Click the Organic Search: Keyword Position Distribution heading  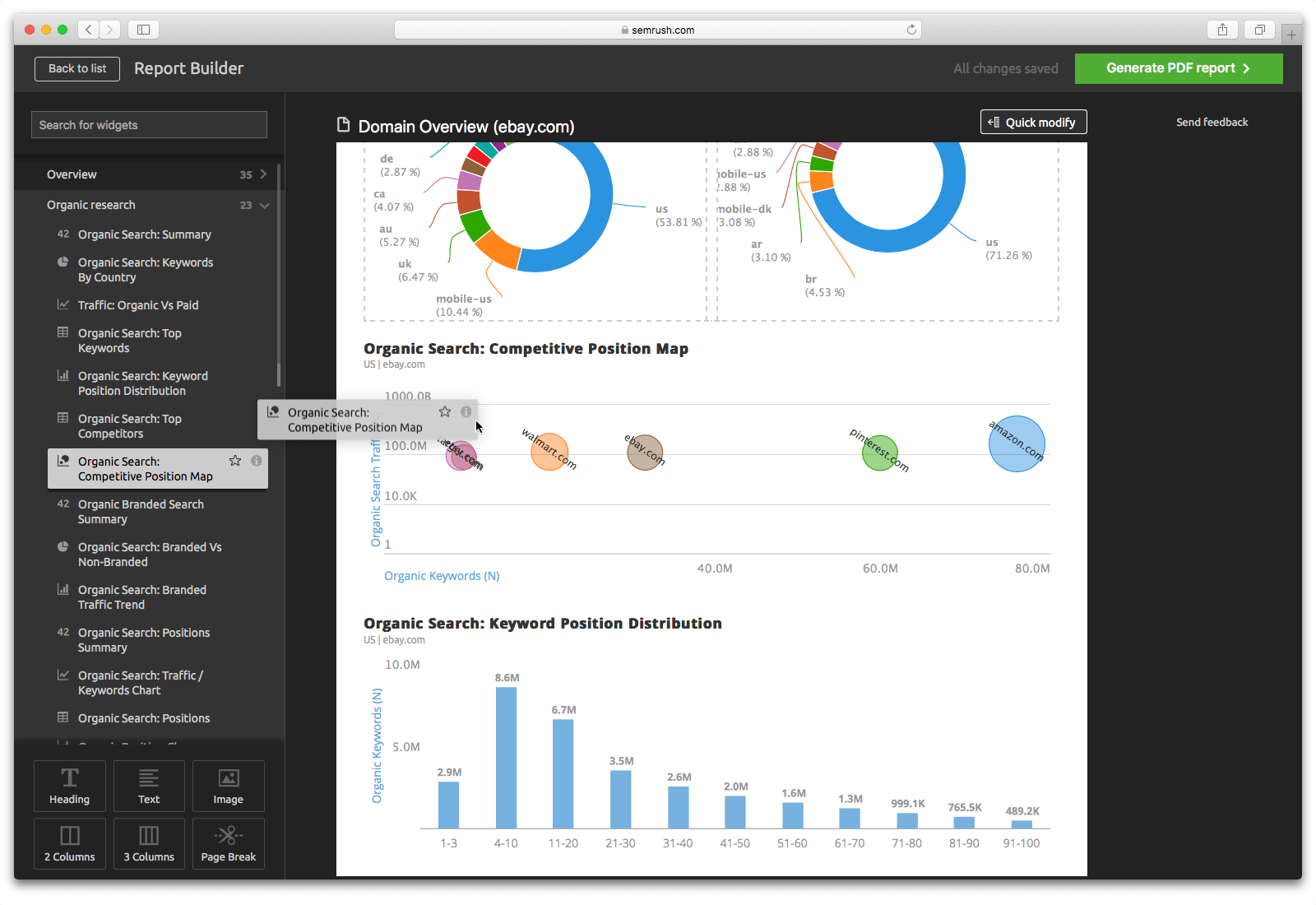click(x=543, y=624)
